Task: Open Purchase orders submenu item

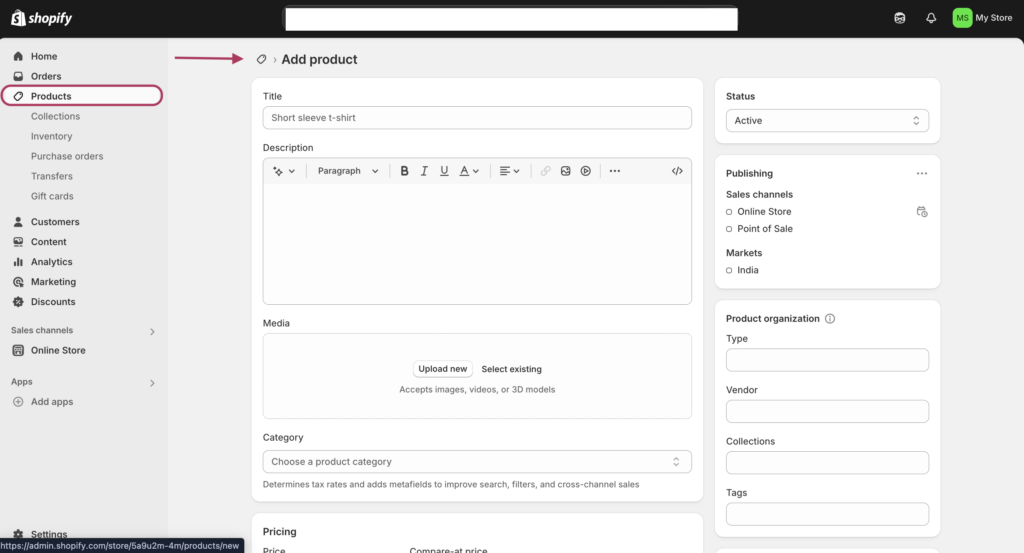Action: 67,157
